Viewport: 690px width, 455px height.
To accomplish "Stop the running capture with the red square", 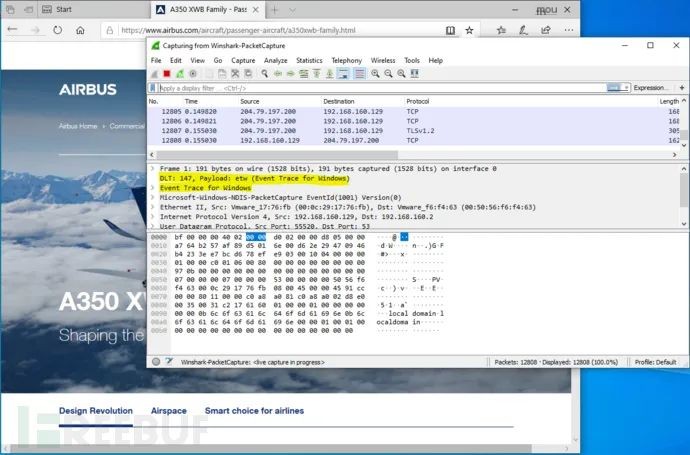I will pyautogui.click(x=167, y=73).
